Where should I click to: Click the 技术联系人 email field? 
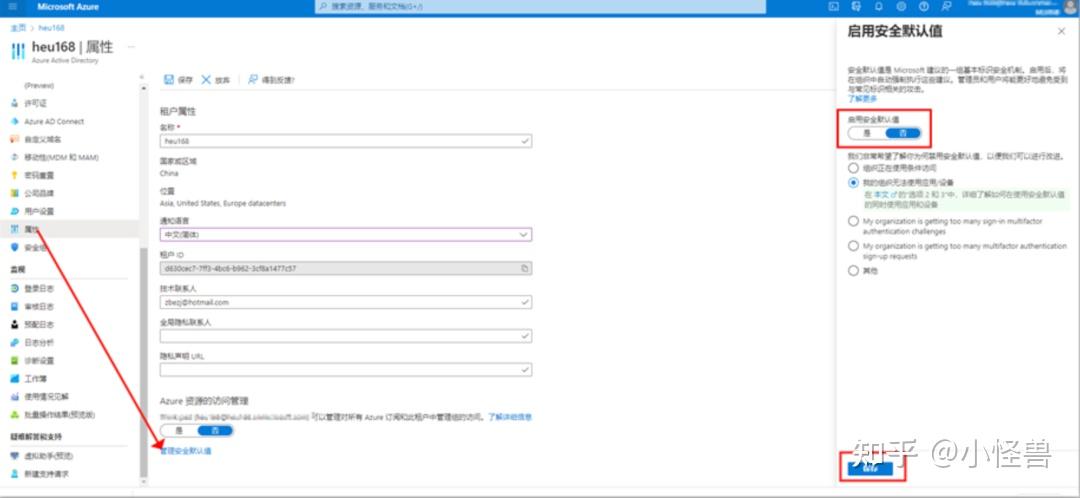click(x=346, y=302)
